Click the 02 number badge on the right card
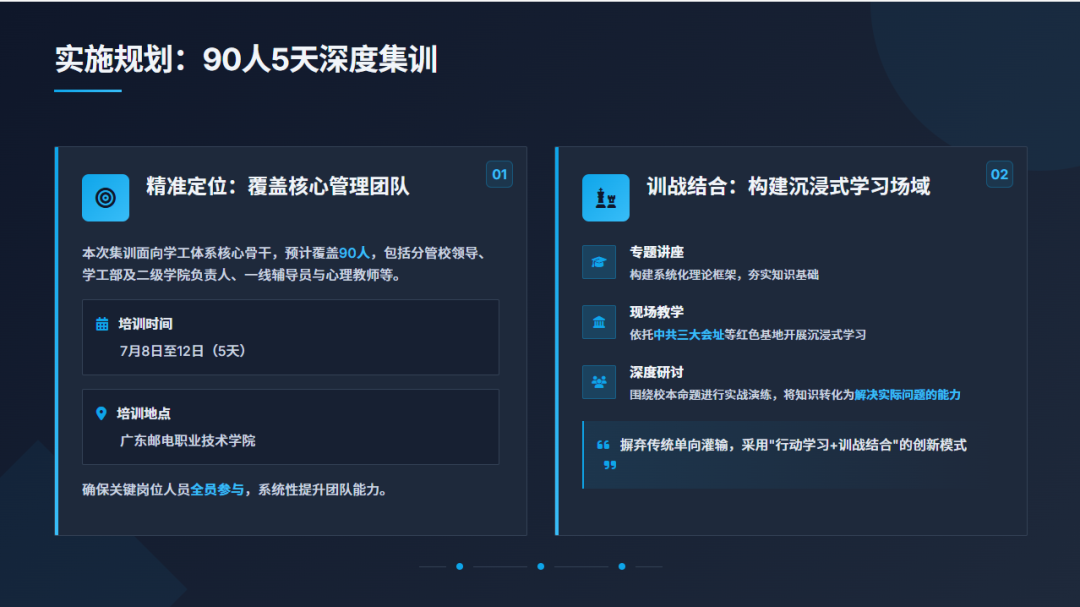Viewport: 1080px width, 607px height. pyautogui.click(x=1001, y=173)
